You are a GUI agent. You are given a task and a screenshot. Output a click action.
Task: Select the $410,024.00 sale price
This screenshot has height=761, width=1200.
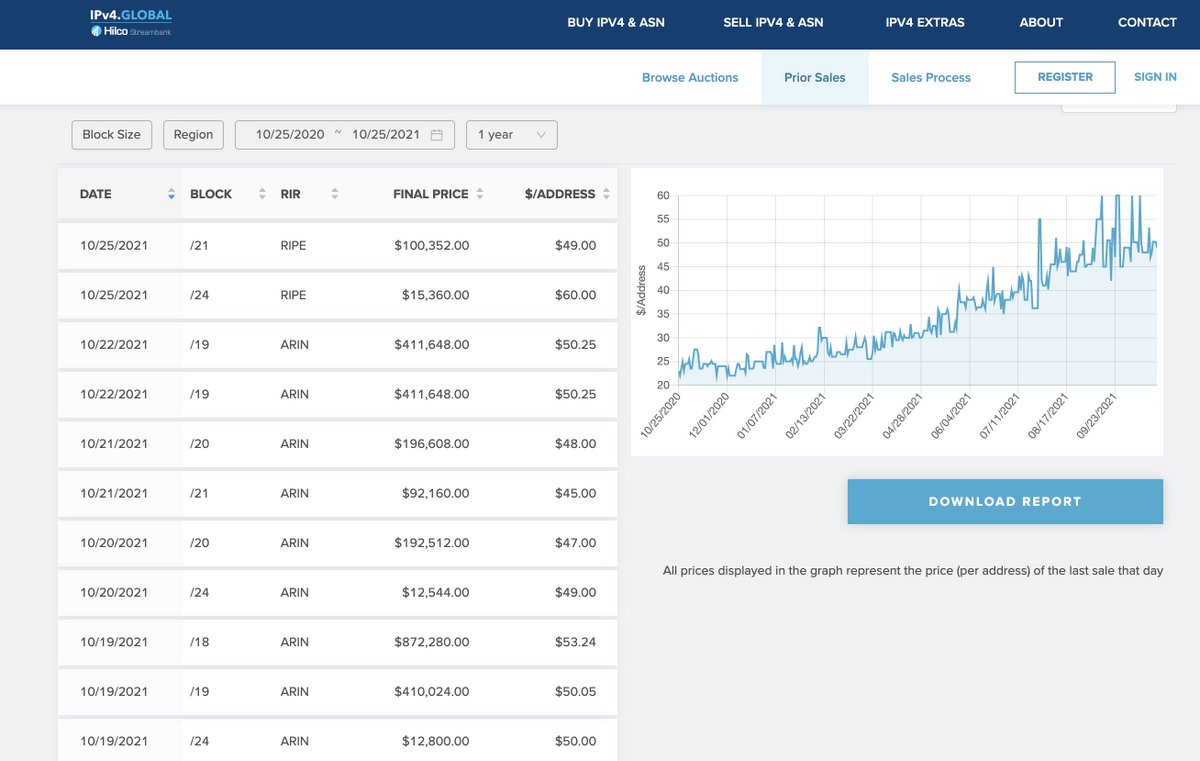[432, 691]
